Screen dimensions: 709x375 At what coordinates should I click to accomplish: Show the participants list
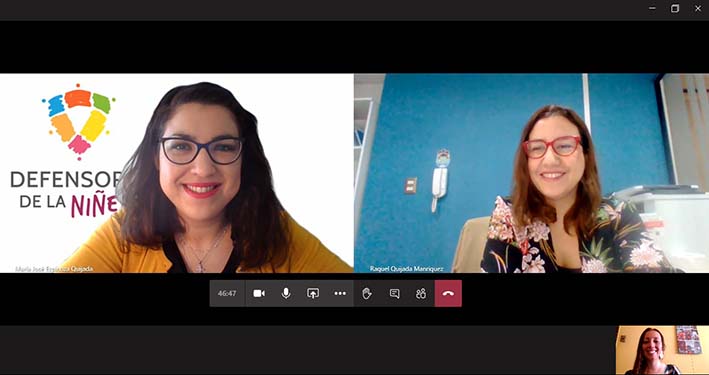[x=421, y=294]
